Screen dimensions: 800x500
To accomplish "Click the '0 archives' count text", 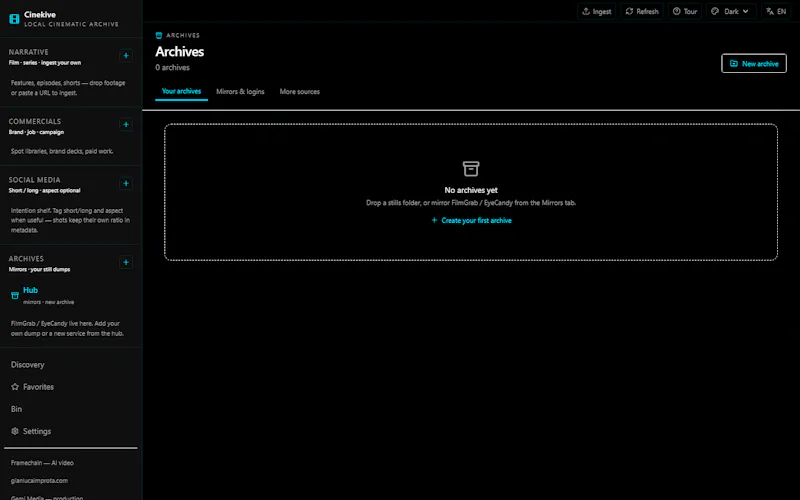I will pos(172,67).
